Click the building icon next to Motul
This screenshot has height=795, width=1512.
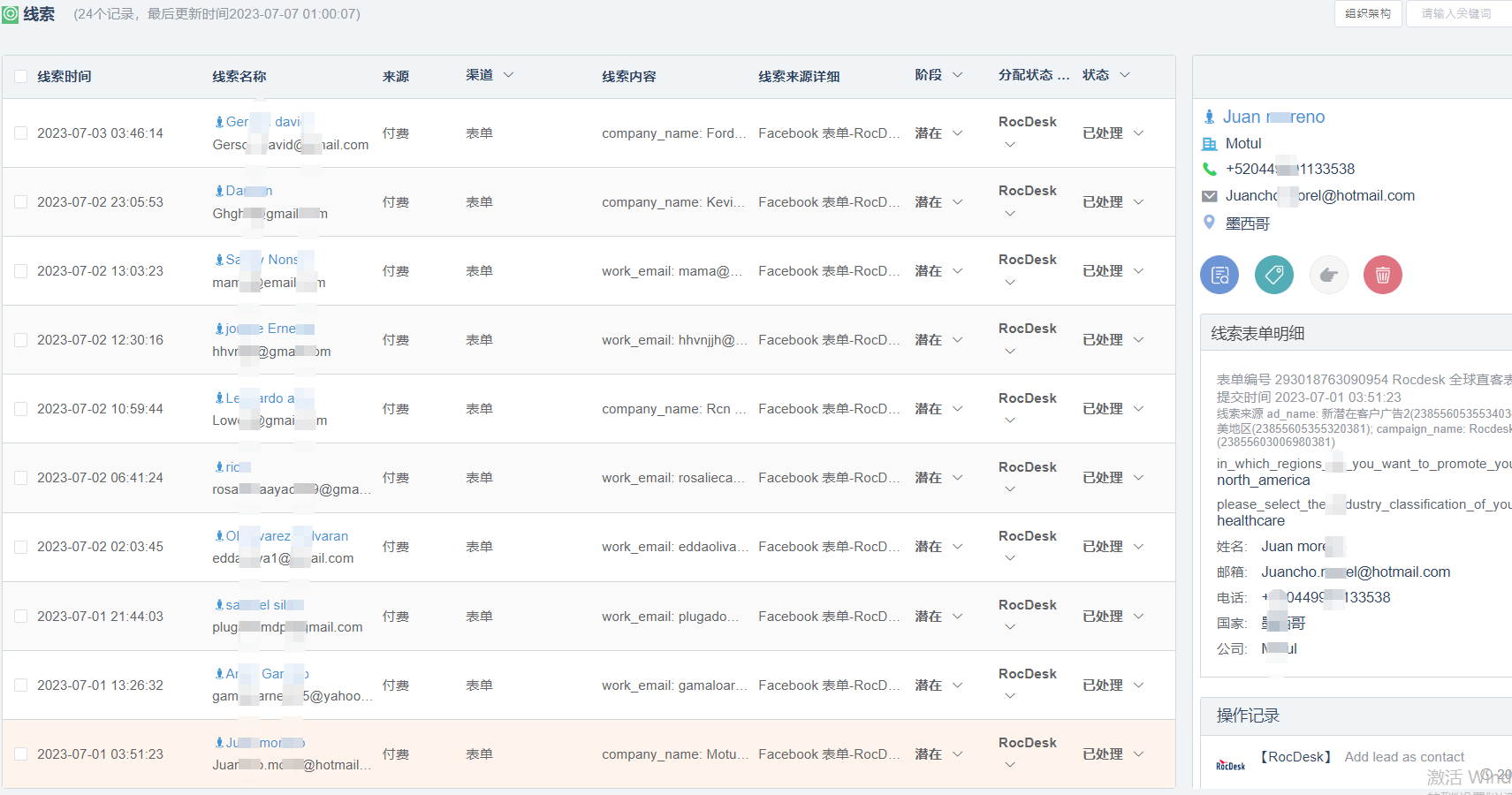[1210, 143]
